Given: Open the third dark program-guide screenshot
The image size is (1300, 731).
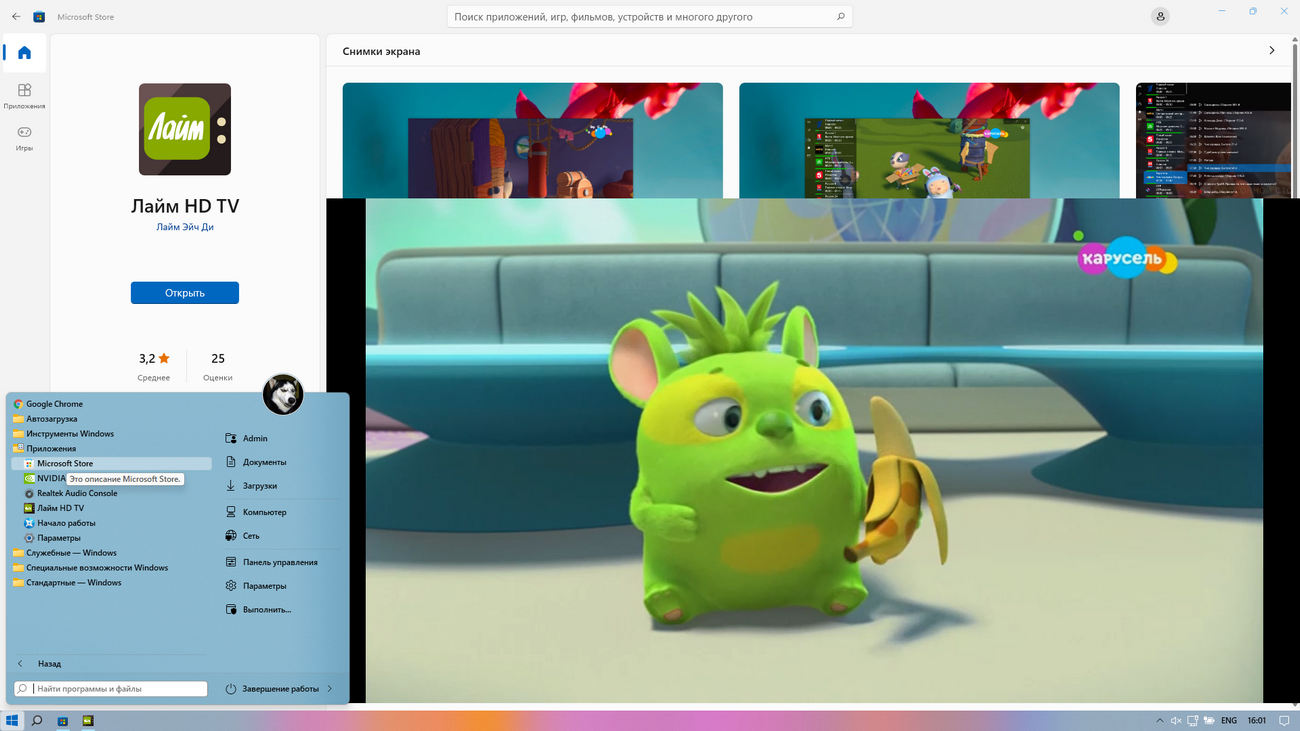Looking at the screenshot, I should click(x=1214, y=140).
